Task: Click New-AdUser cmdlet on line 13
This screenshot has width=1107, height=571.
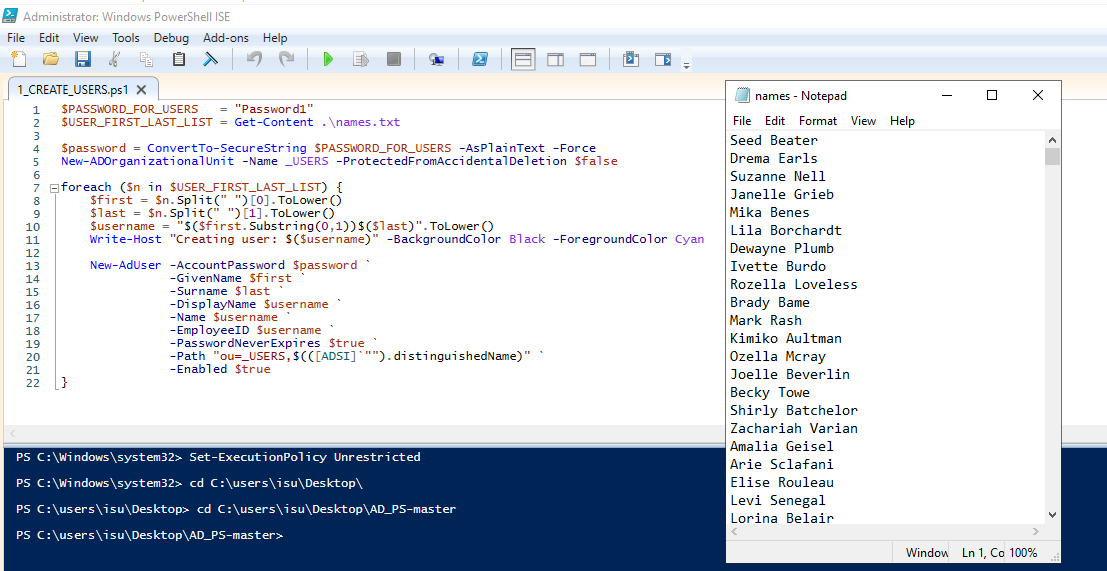Action: pos(125,265)
